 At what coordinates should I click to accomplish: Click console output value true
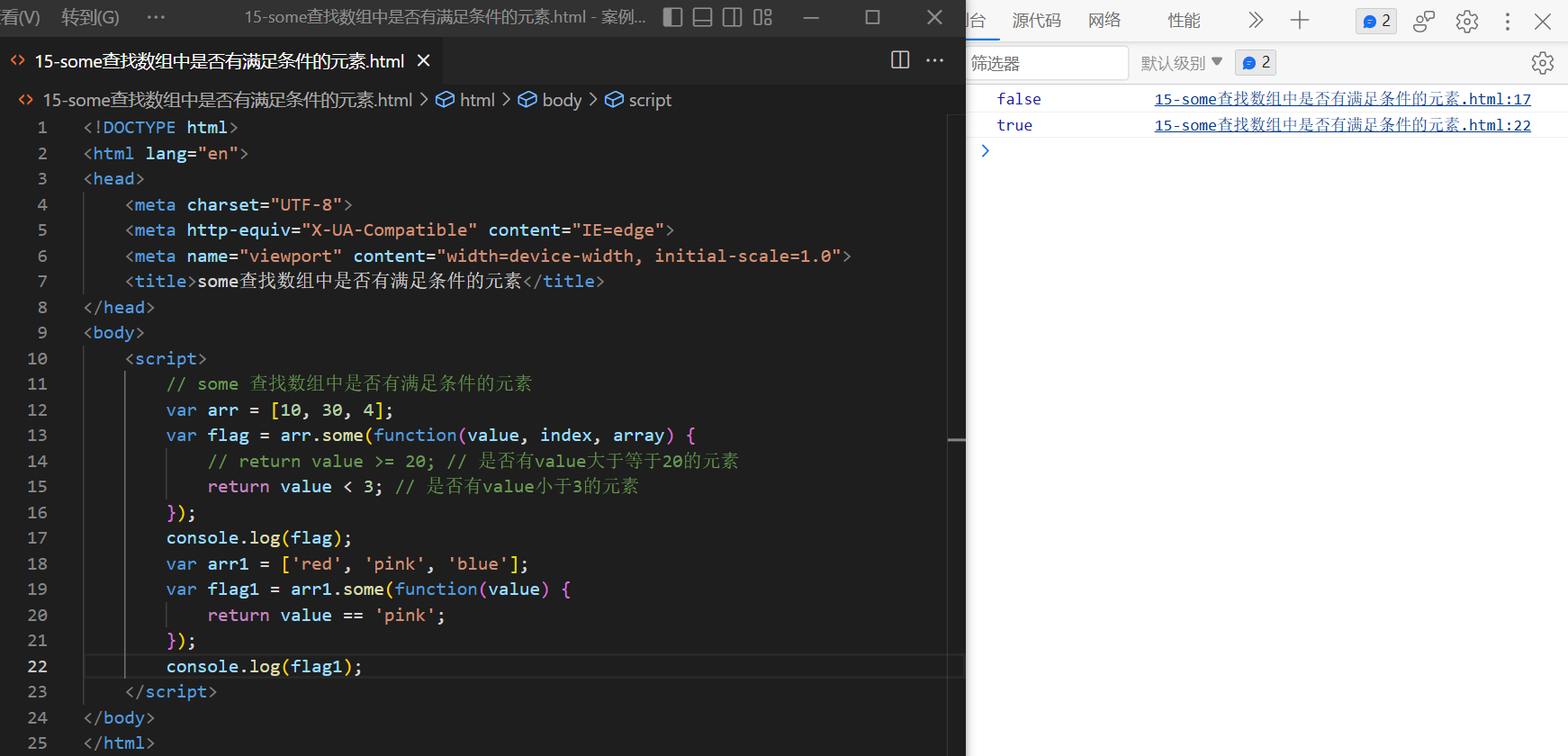(x=1014, y=125)
